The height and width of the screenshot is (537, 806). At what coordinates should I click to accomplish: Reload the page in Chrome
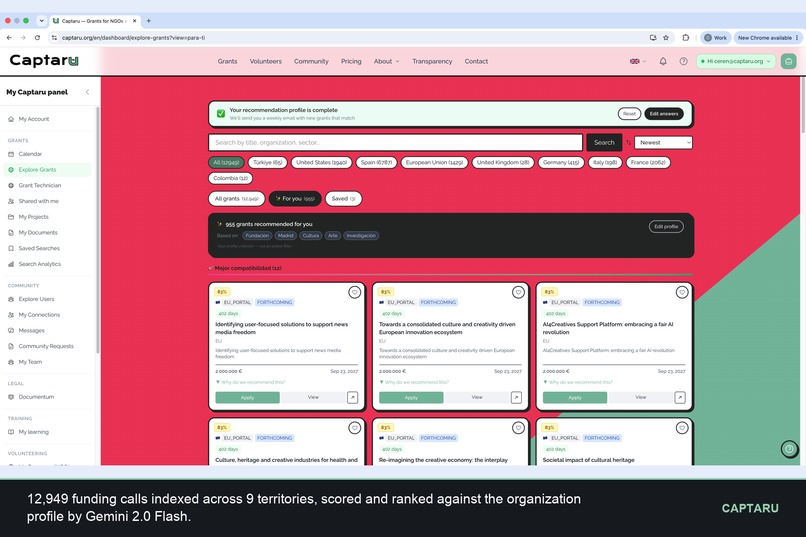(37, 38)
